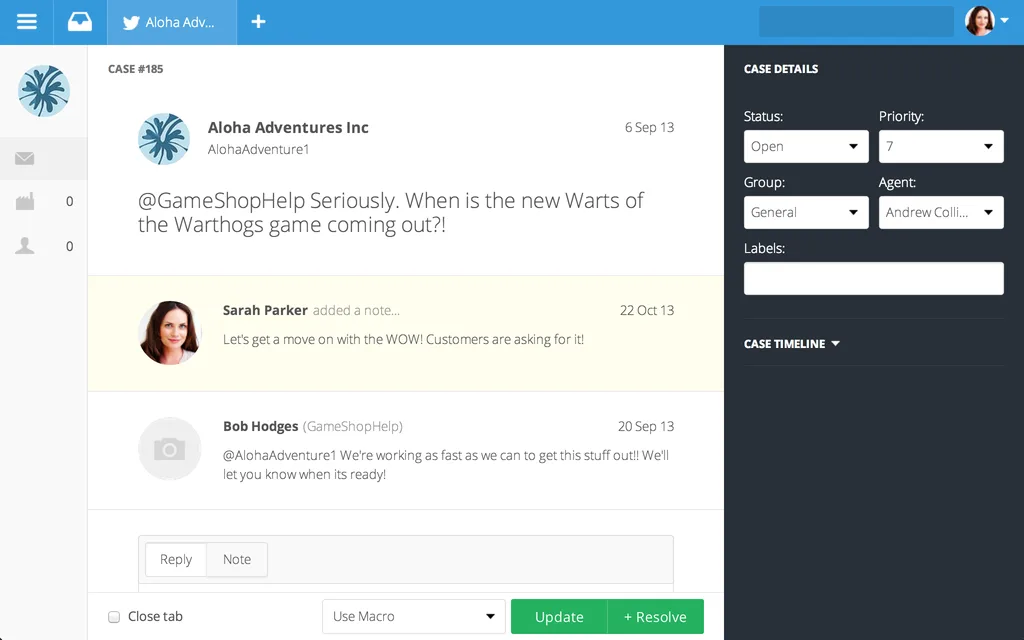Select the organization factory sidebar icon
1024x640 pixels.
(25, 202)
